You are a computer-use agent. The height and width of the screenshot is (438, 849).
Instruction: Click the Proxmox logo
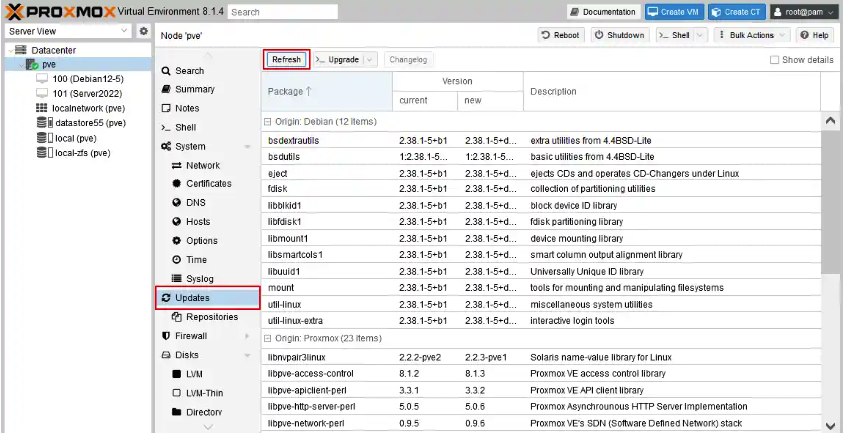click(x=60, y=11)
